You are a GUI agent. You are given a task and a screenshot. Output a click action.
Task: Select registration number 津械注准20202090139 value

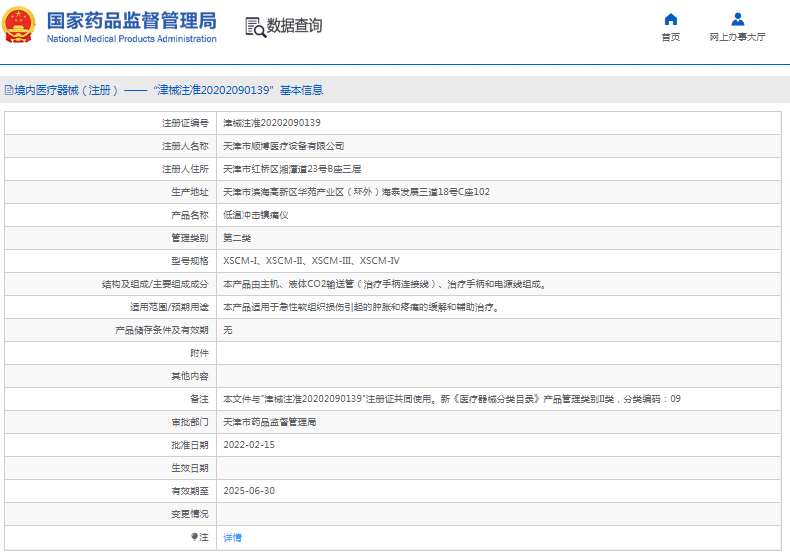272,123
